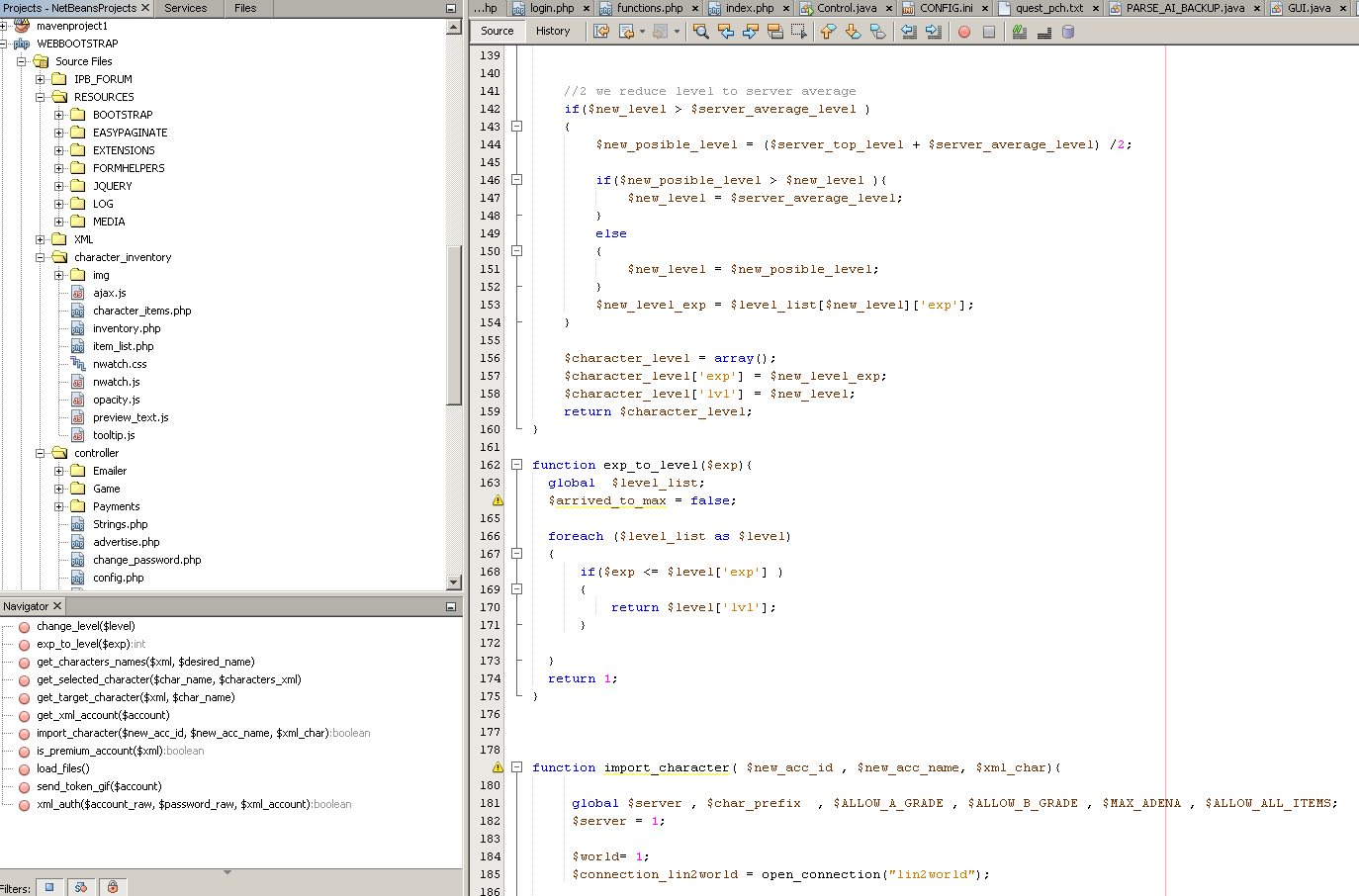The width and height of the screenshot is (1359, 896).
Task: Click the Projects tree vertical scrollbar thumb
Action: coord(454,325)
